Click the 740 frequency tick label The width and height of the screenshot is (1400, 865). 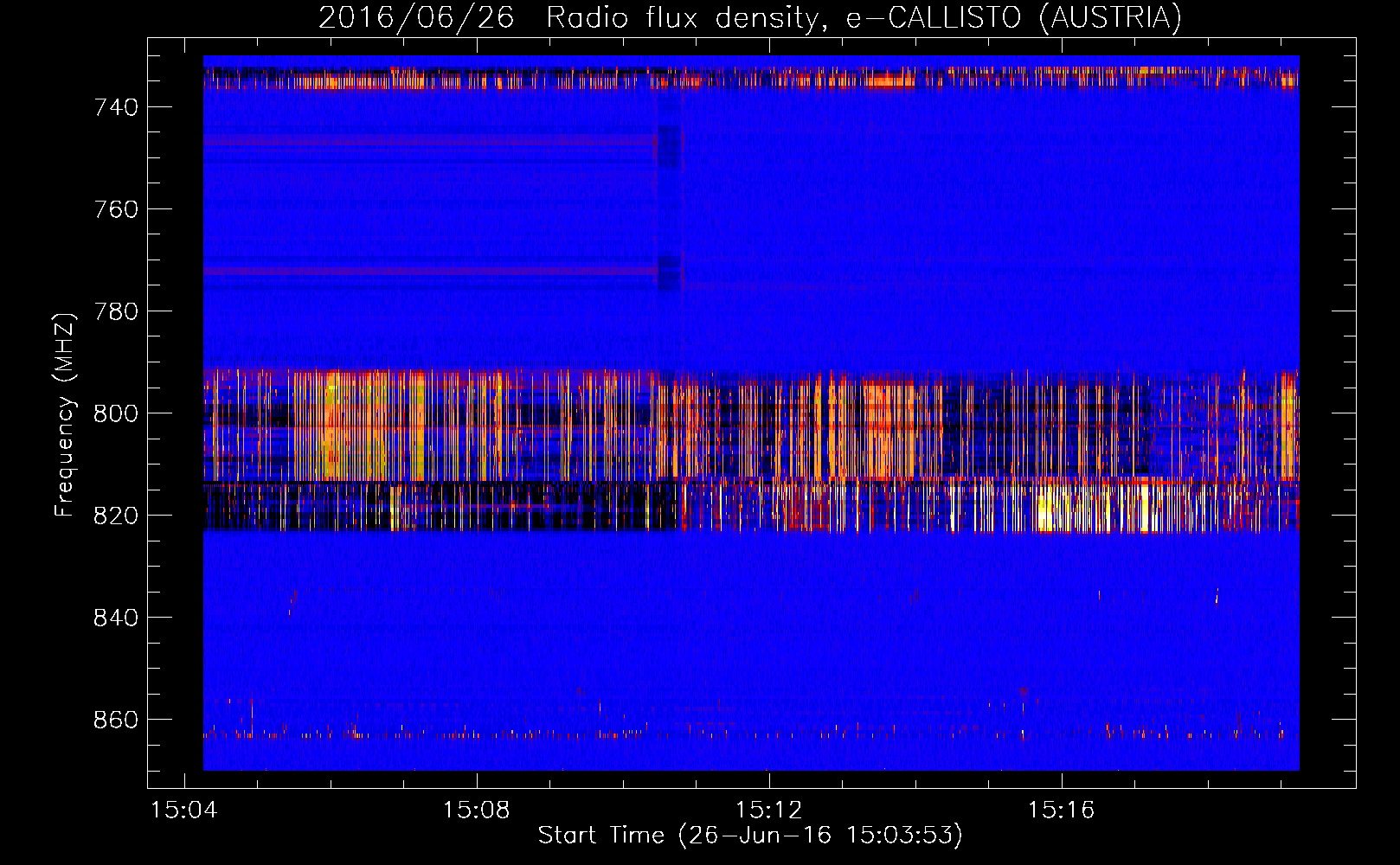click(x=116, y=107)
